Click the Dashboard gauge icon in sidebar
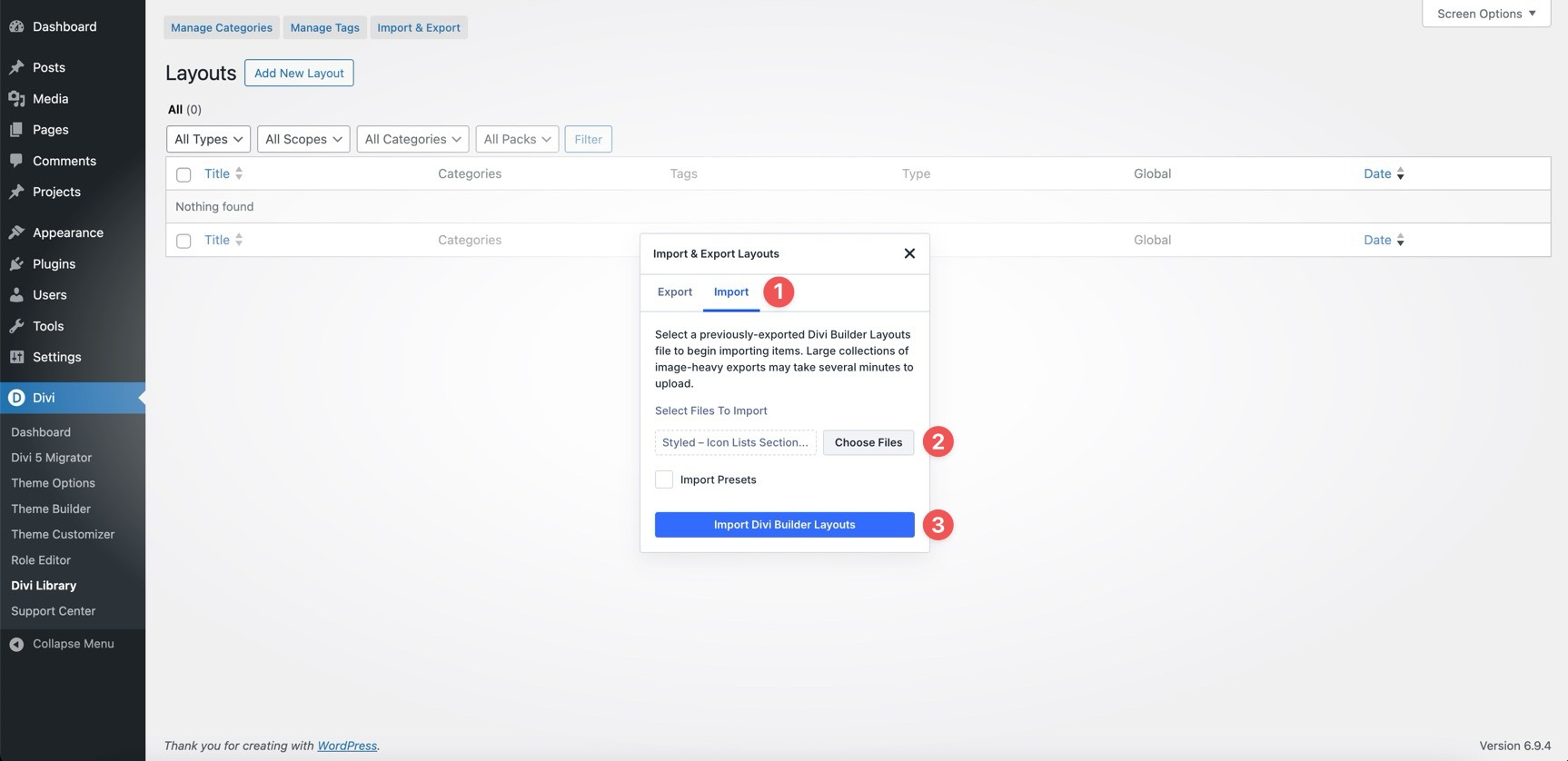 16,26
